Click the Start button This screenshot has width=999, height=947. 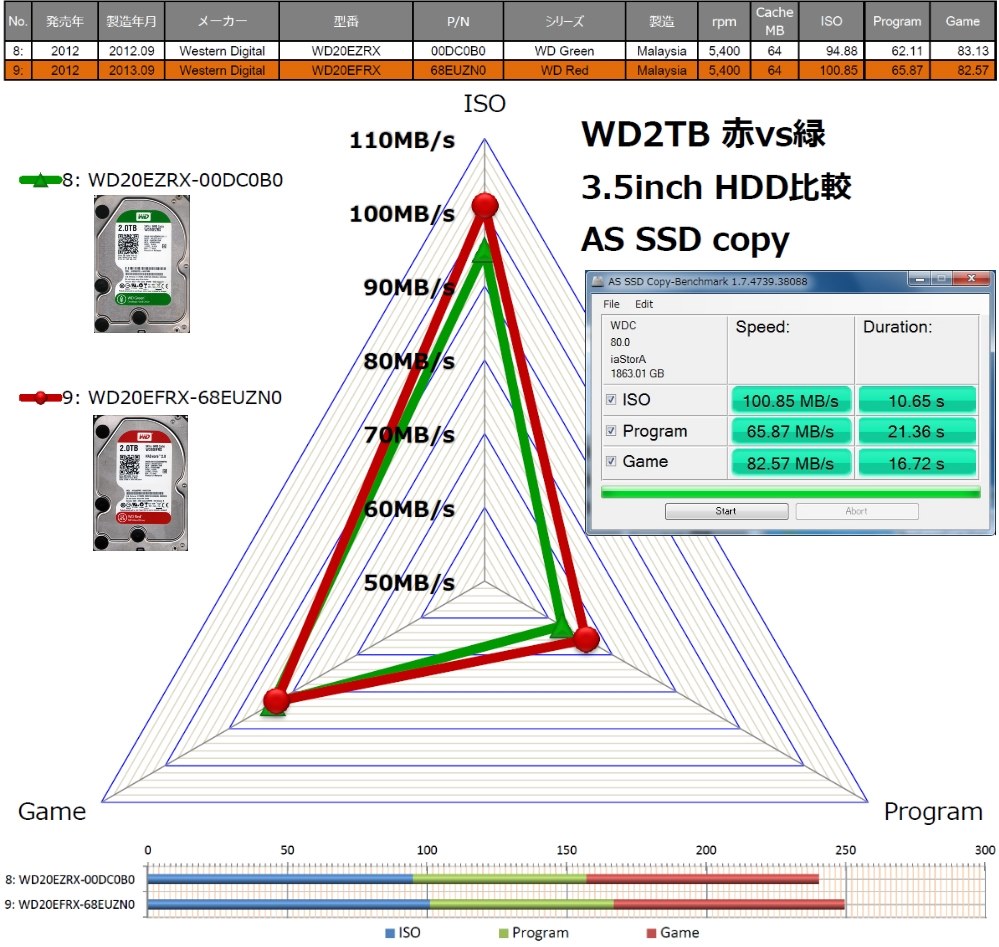click(x=726, y=511)
